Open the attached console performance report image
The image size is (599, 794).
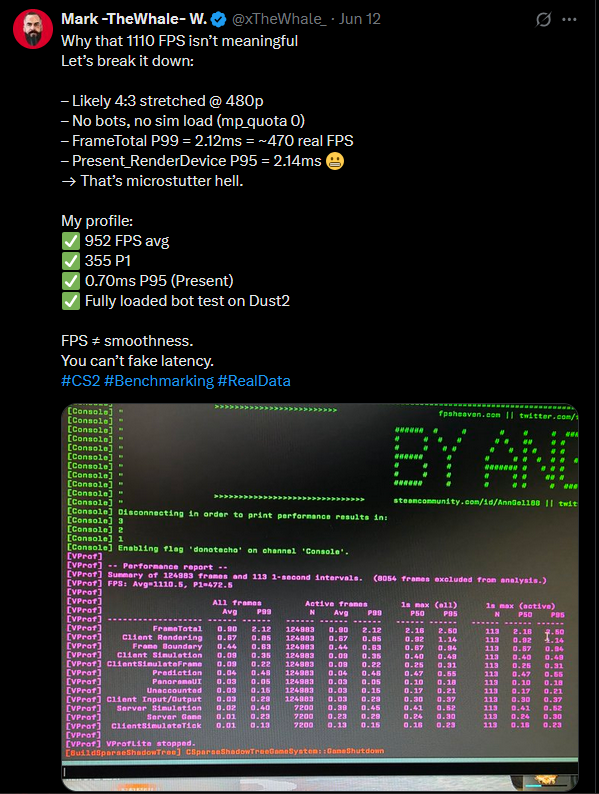coord(320,597)
